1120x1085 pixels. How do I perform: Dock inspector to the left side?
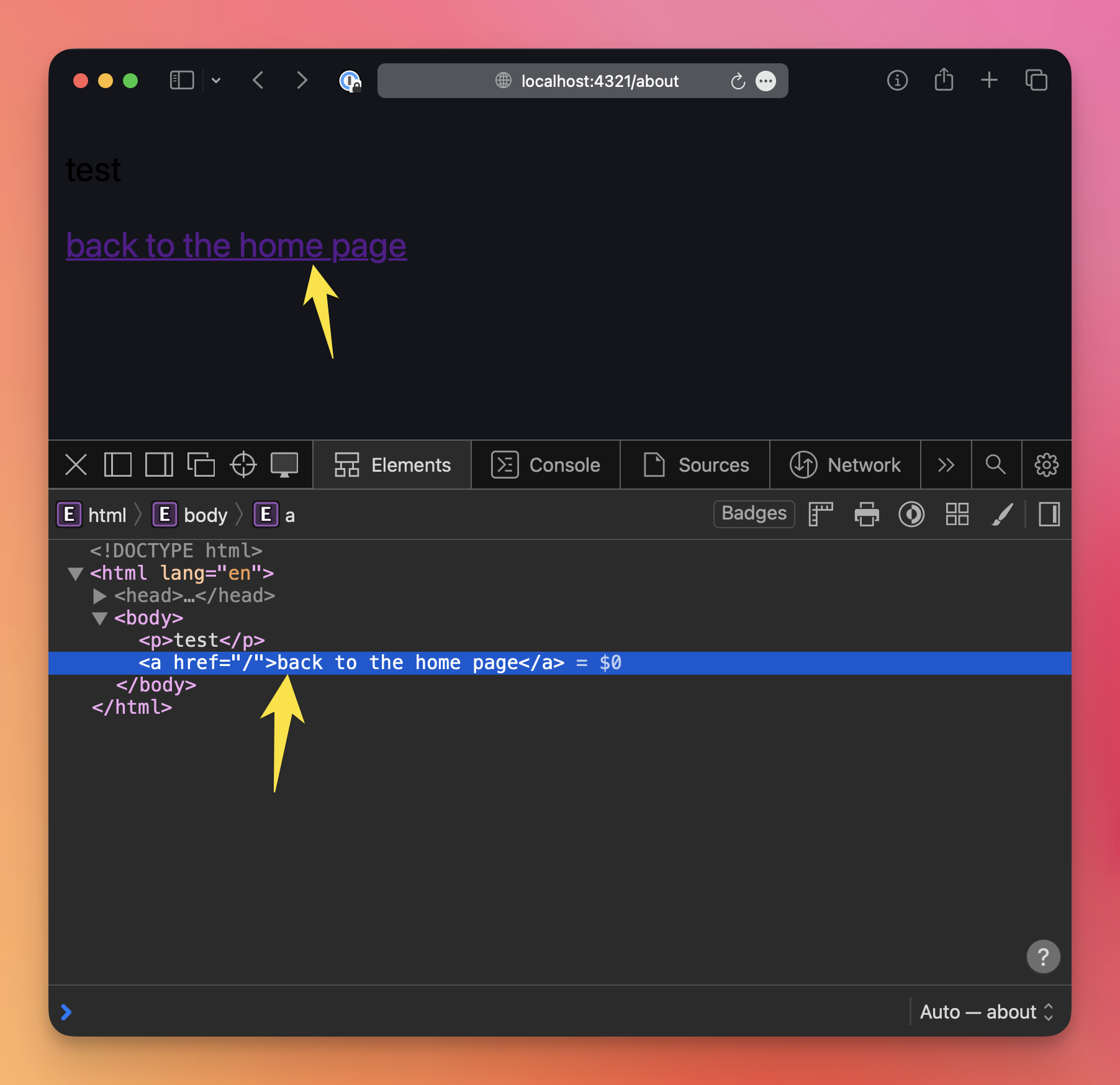(x=117, y=465)
